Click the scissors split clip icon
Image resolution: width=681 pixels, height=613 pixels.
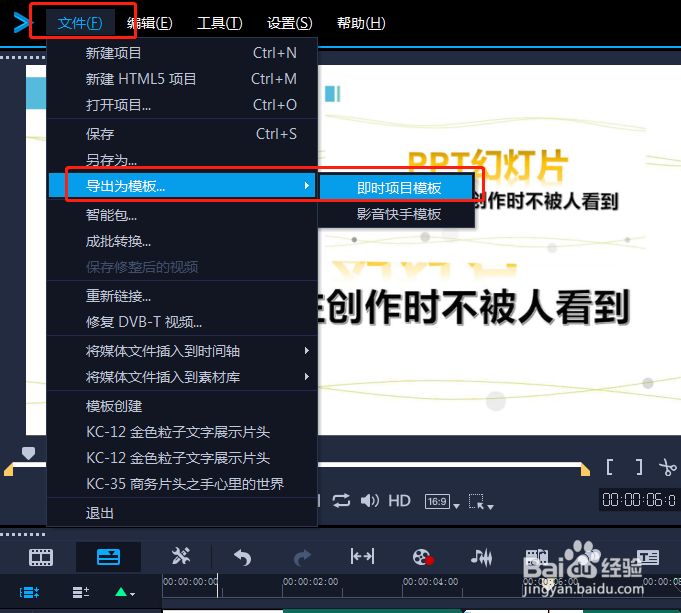pyautogui.click(x=668, y=467)
